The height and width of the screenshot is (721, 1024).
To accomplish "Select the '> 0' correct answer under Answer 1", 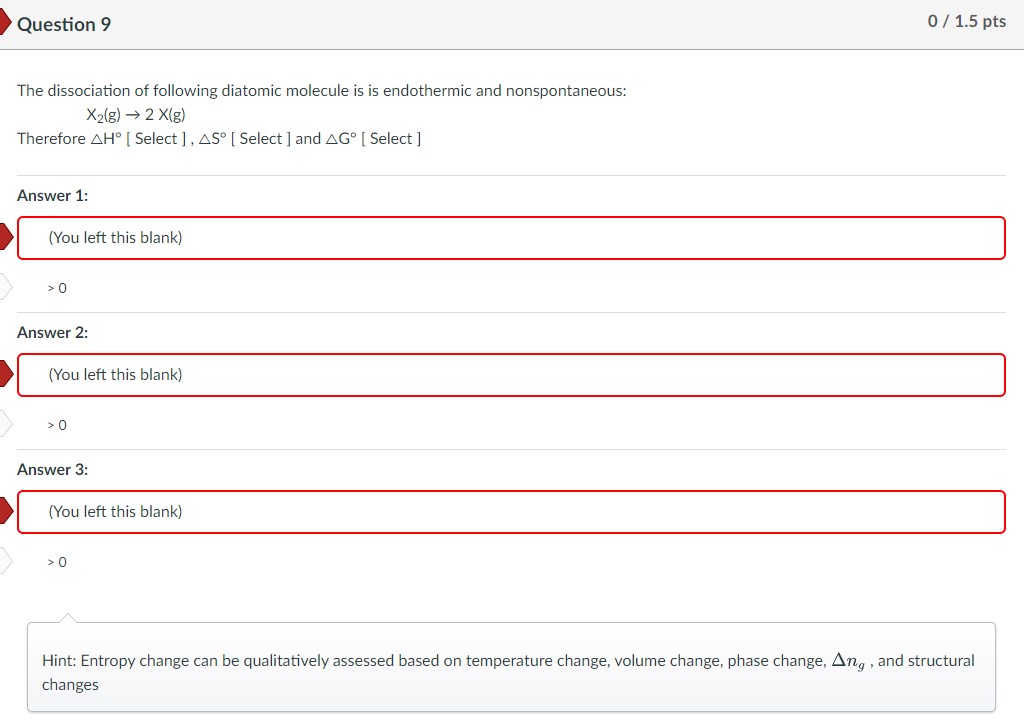I will (56, 287).
